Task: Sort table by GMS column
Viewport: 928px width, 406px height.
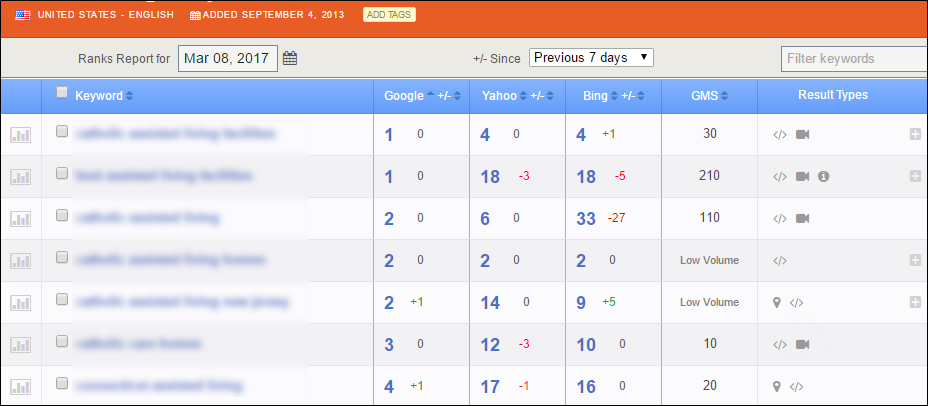Action: [709, 96]
